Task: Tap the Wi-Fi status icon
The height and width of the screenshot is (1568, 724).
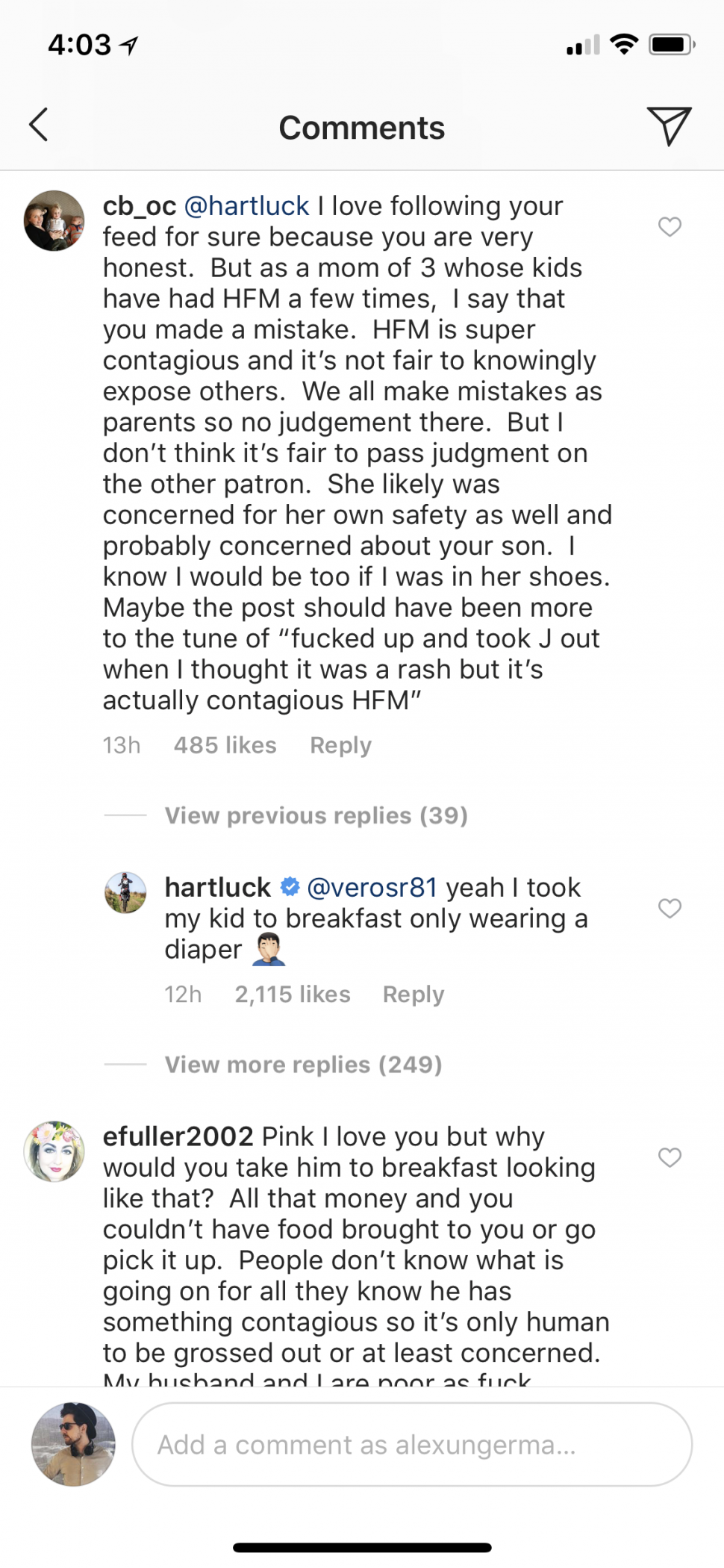Action: click(x=624, y=45)
